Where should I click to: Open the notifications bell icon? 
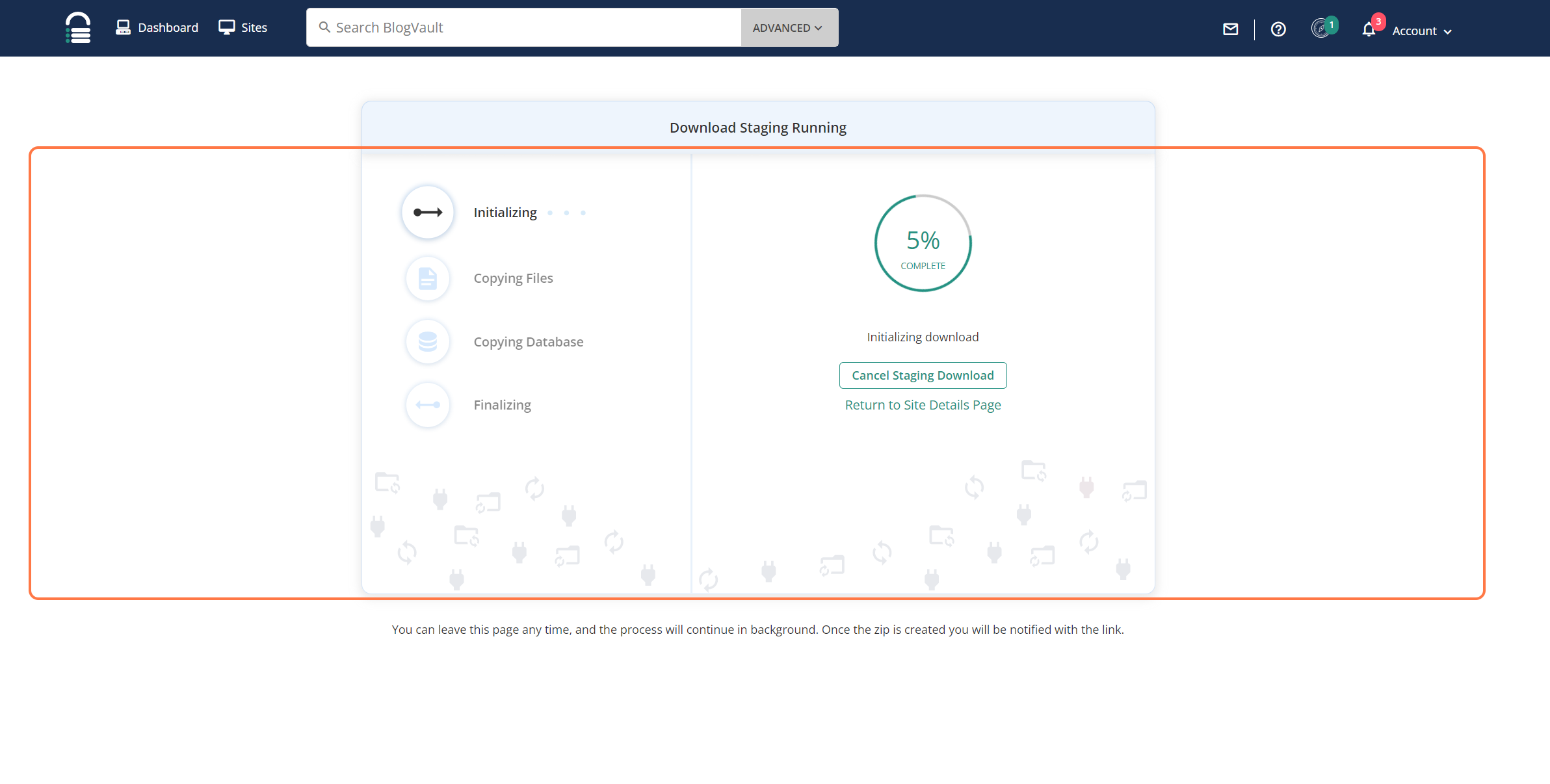[x=1369, y=30]
